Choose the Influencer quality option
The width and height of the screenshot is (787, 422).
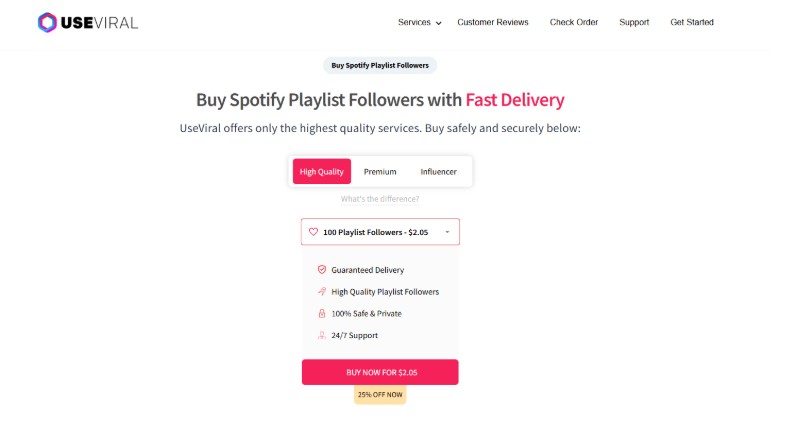point(438,172)
